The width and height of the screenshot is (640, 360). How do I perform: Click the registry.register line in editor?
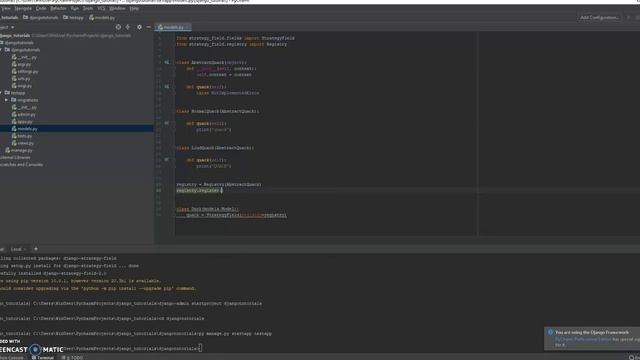pos(199,190)
